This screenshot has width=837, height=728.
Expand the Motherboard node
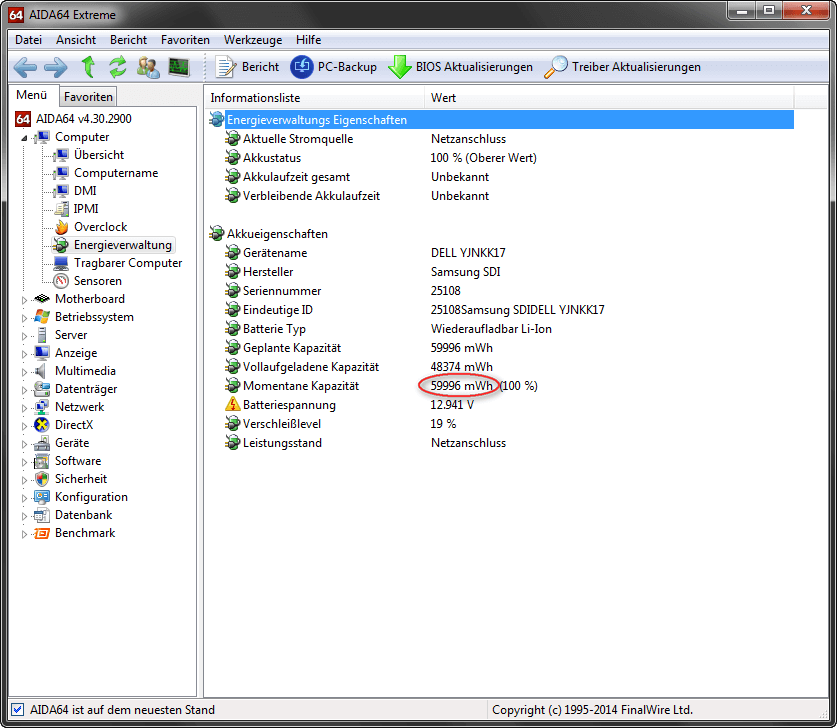(x=24, y=300)
